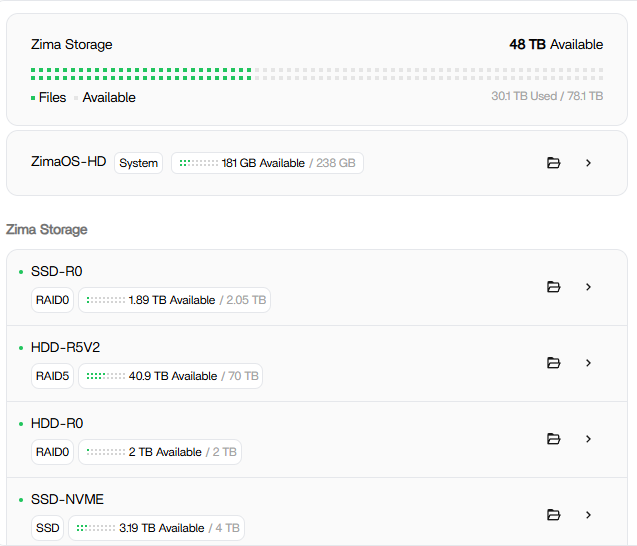Click the RAID0 tag on SSD-R0
The image size is (637, 546).
pyautogui.click(x=52, y=300)
